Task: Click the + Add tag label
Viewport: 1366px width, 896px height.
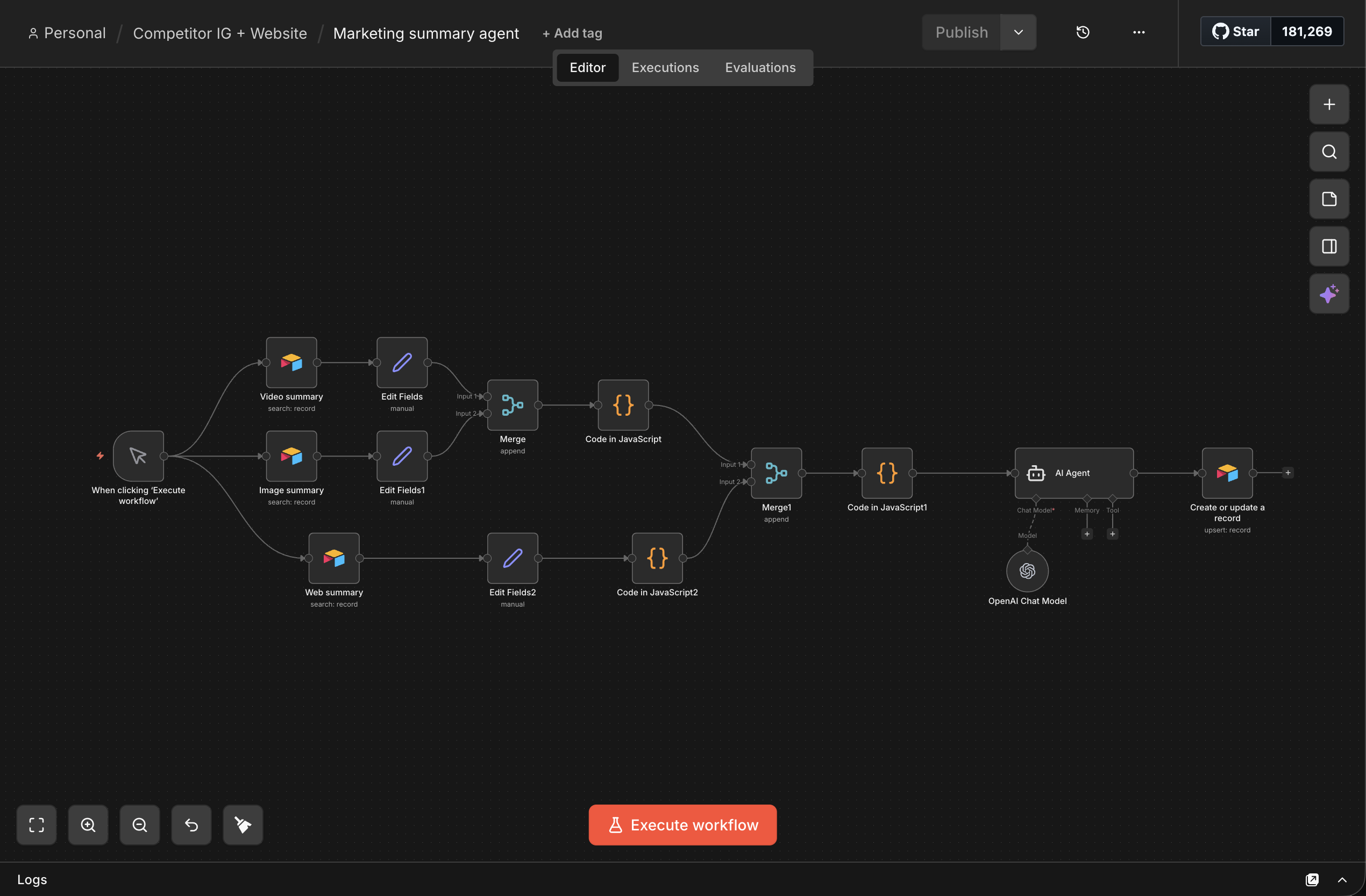Action: click(572, 33)
